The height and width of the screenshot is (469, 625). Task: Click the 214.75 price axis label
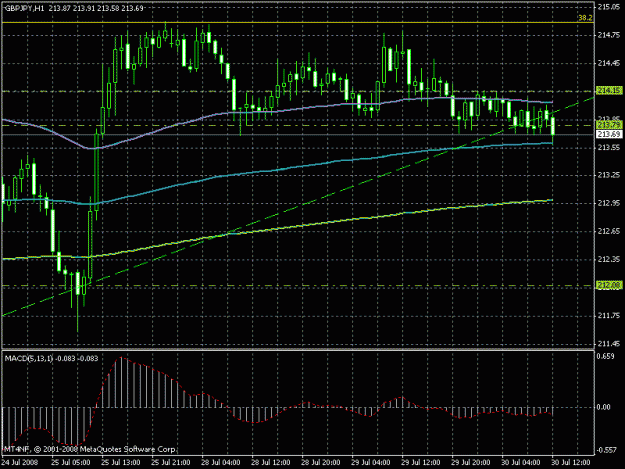tap(609, 35)
